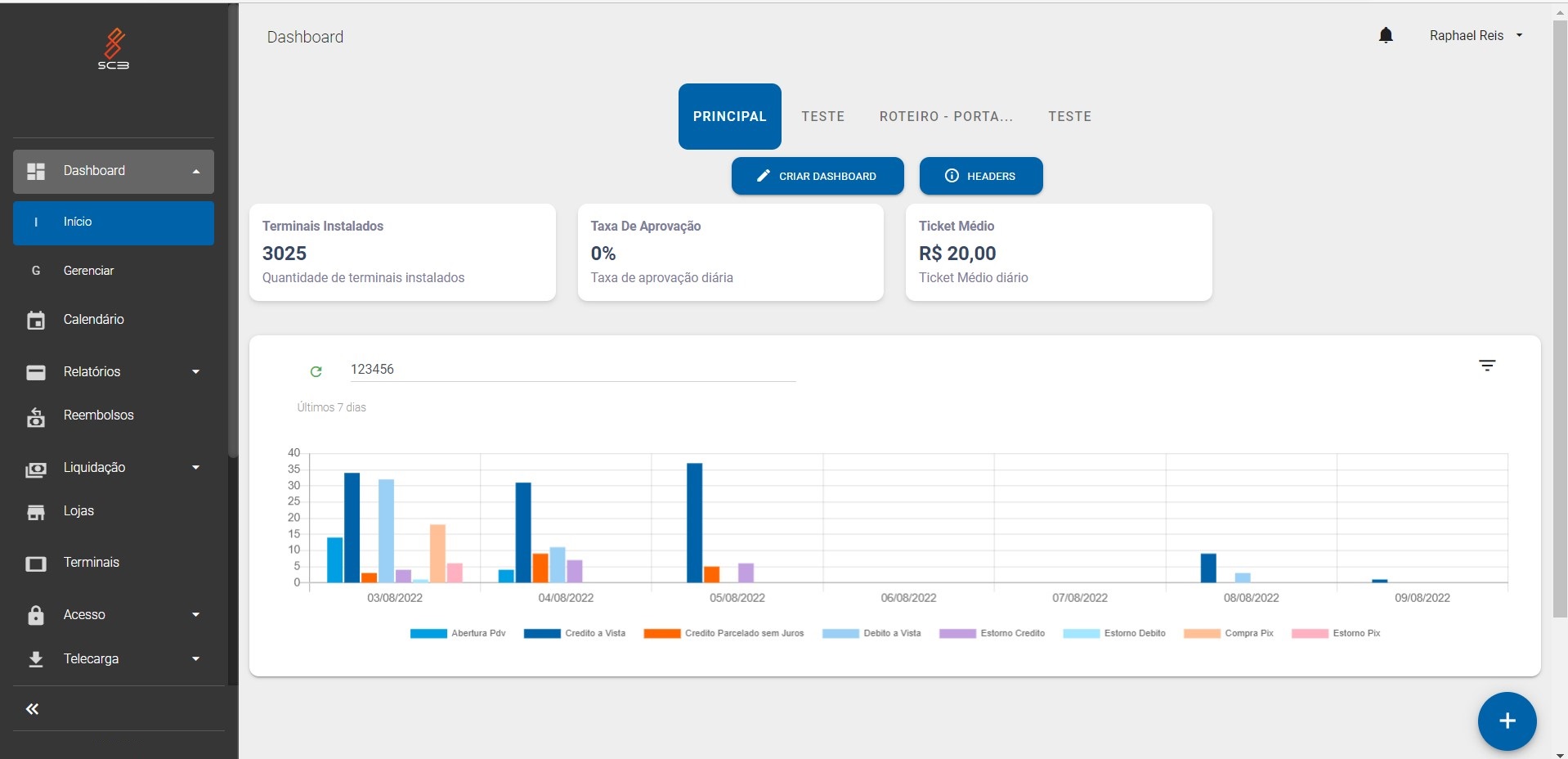This screenshot has height=759, width=1568.
Task: Open Calendário from the sidebar
Action: click(93, 320)
